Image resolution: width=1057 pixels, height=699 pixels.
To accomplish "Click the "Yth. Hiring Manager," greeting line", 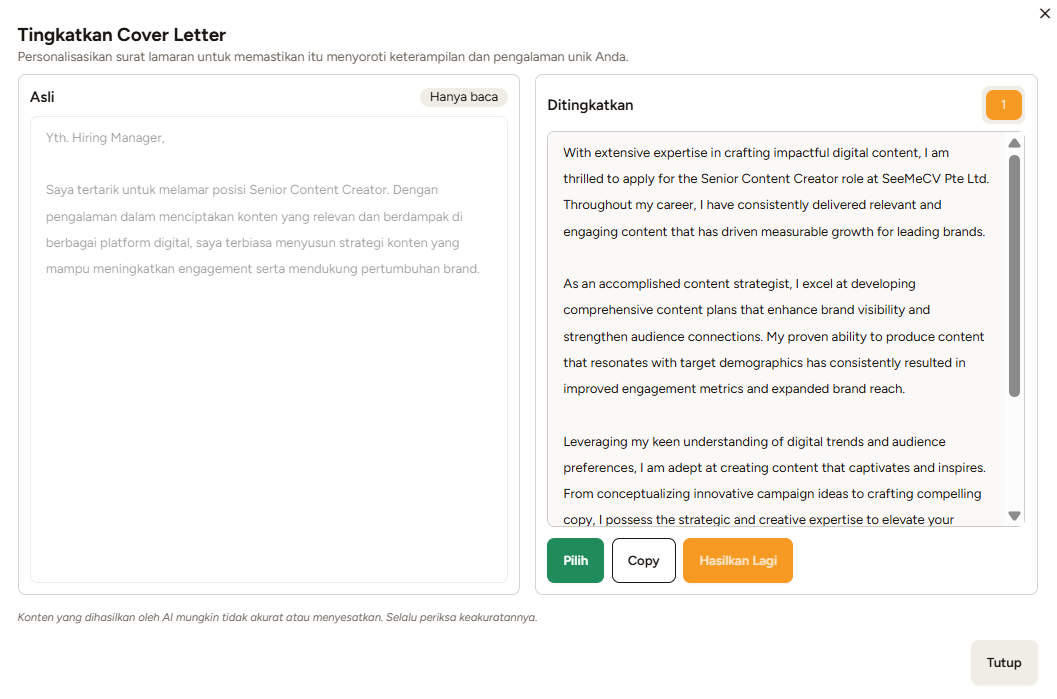I will point(105,138).
